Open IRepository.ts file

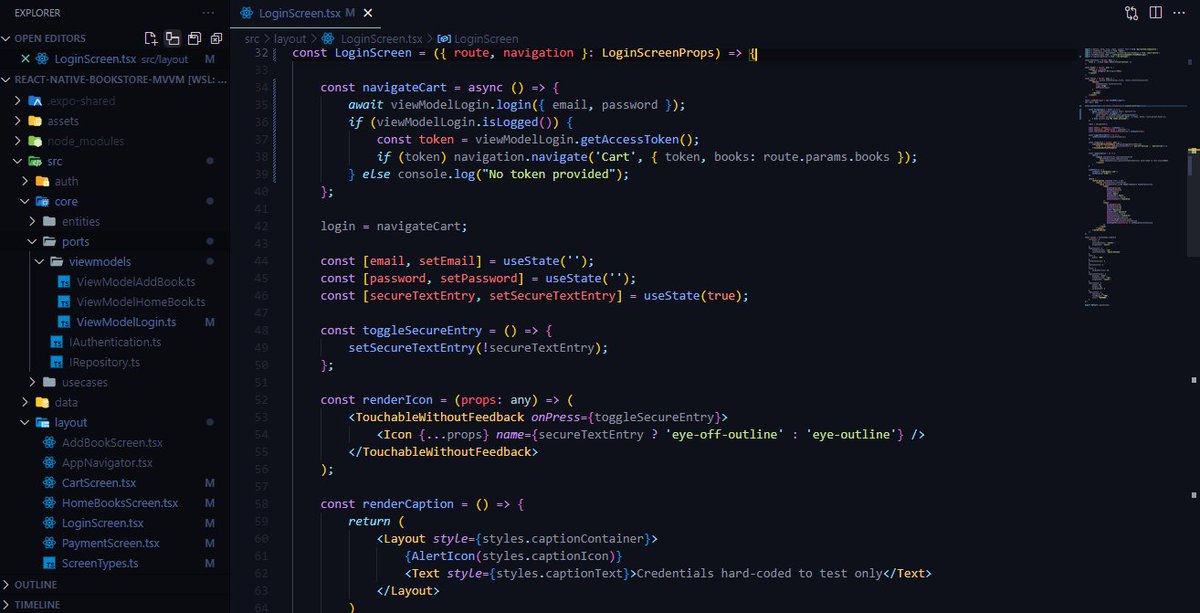pos(104,362)
